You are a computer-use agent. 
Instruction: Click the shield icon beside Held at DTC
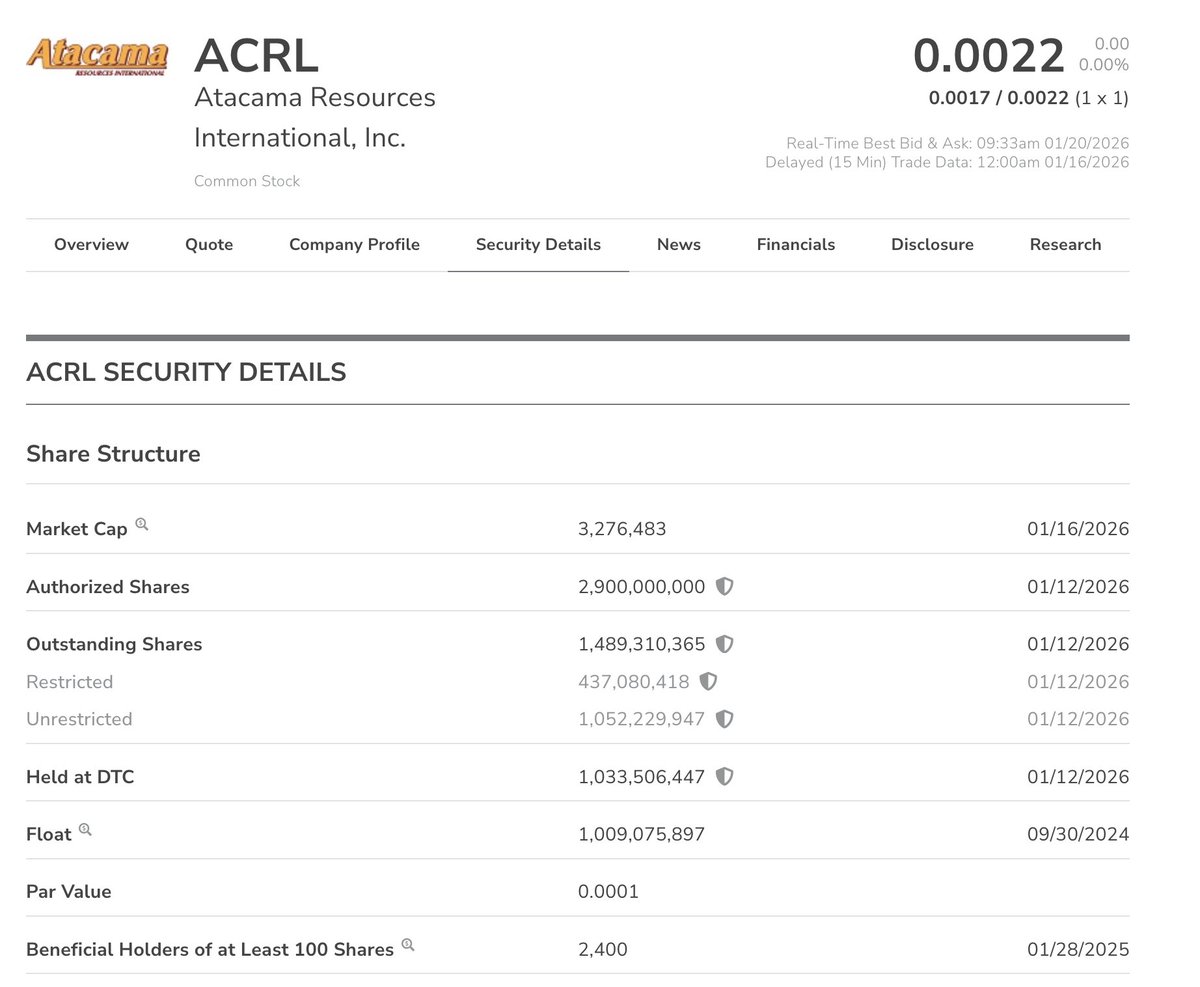pos(725,777)
